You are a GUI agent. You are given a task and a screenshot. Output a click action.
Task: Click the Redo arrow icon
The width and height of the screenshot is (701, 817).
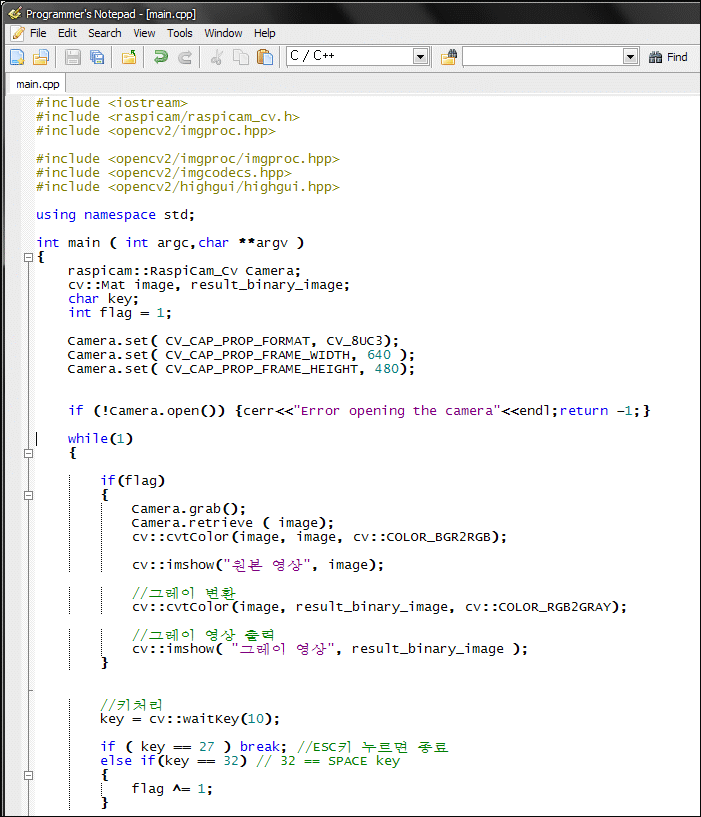coord(185,57)
